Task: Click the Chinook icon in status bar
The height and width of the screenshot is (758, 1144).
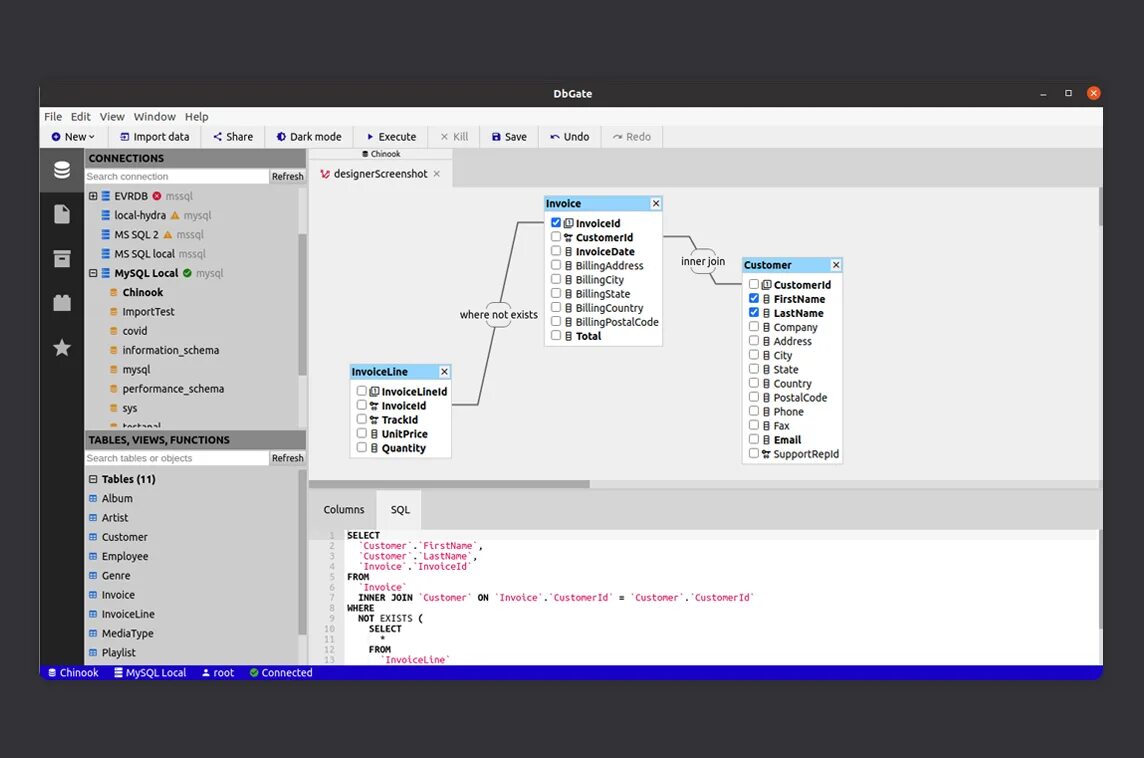Action: coord(52,673)
